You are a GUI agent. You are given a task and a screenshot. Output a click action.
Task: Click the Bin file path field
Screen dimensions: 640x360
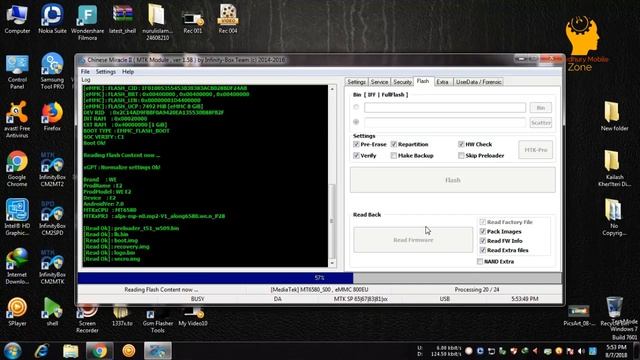pos(444,108)
